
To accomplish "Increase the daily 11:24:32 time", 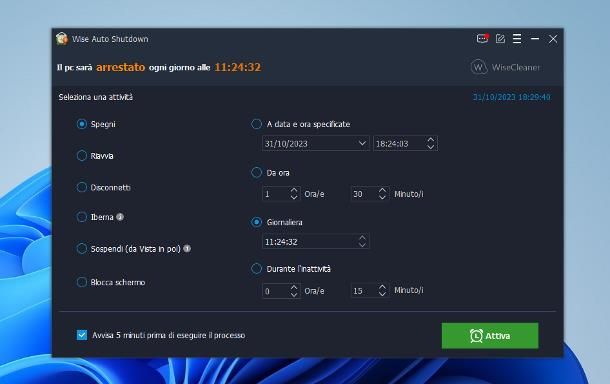I will 362,237.
